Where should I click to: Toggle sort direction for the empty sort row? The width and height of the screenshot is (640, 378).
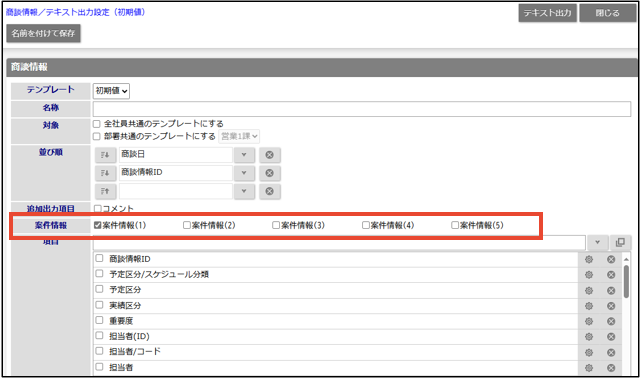pos(105,191)
